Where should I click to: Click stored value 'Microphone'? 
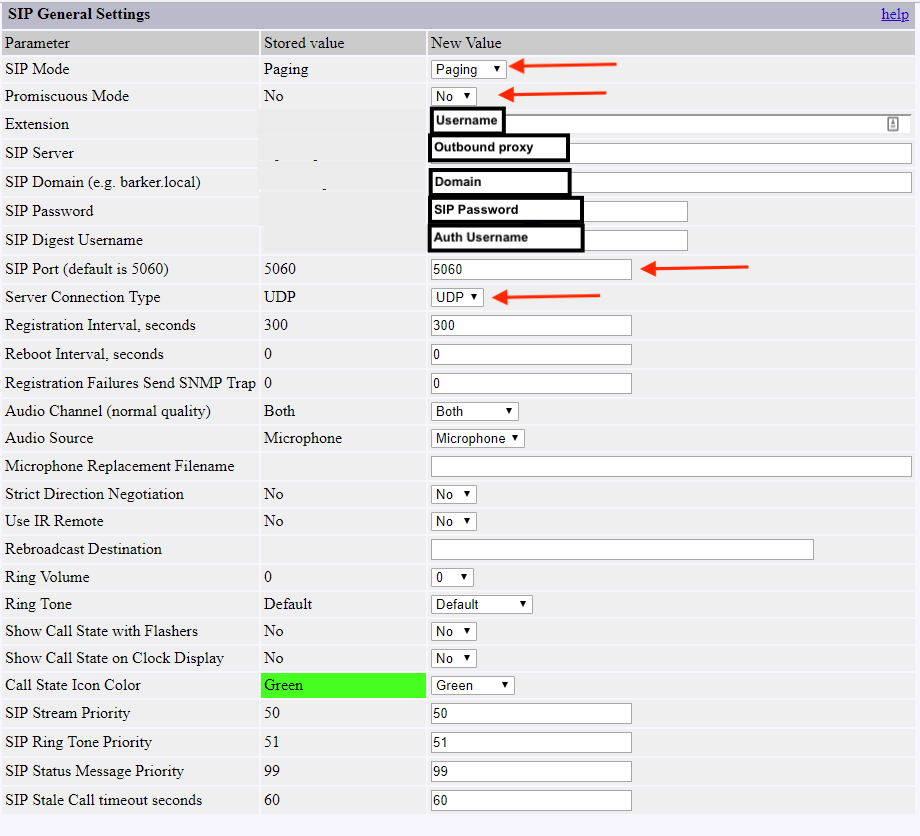coord(303,438)
